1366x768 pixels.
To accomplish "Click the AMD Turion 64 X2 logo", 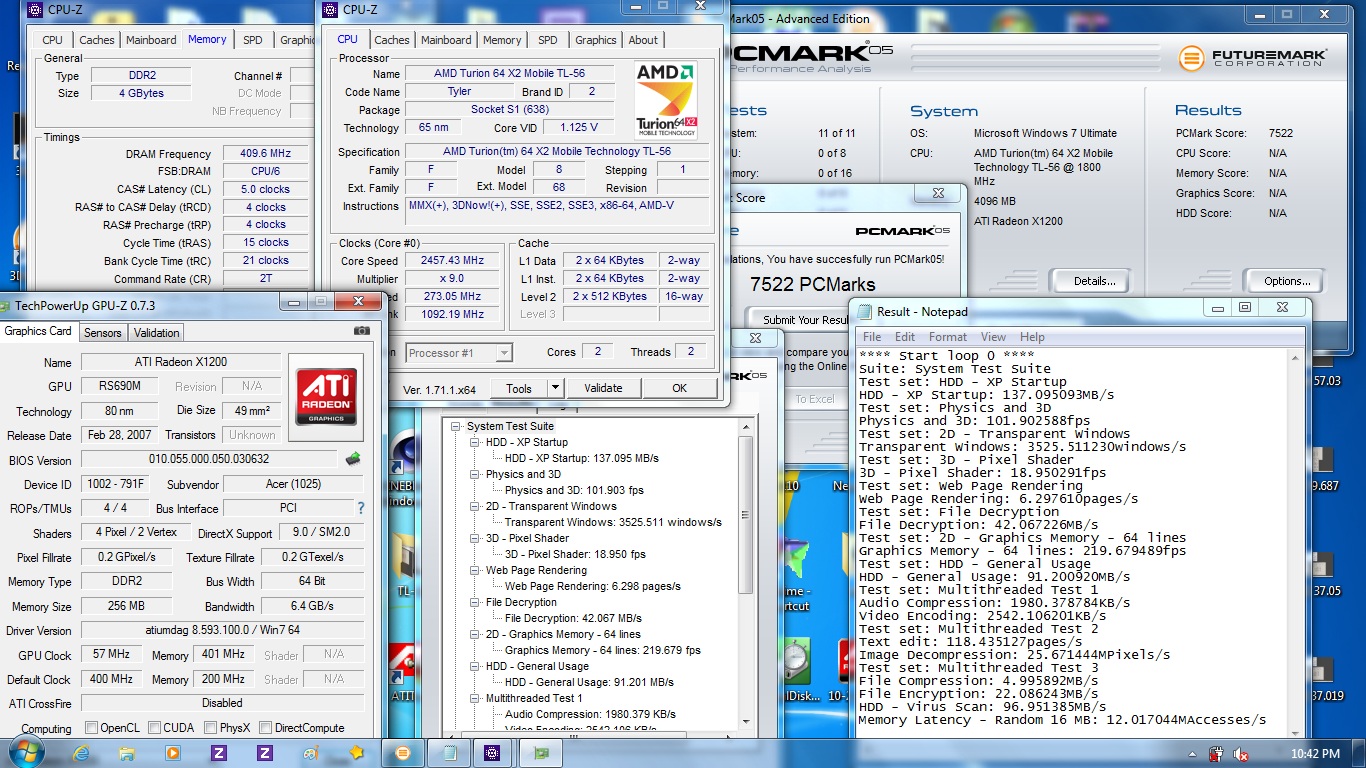I will tap(666, 101).
